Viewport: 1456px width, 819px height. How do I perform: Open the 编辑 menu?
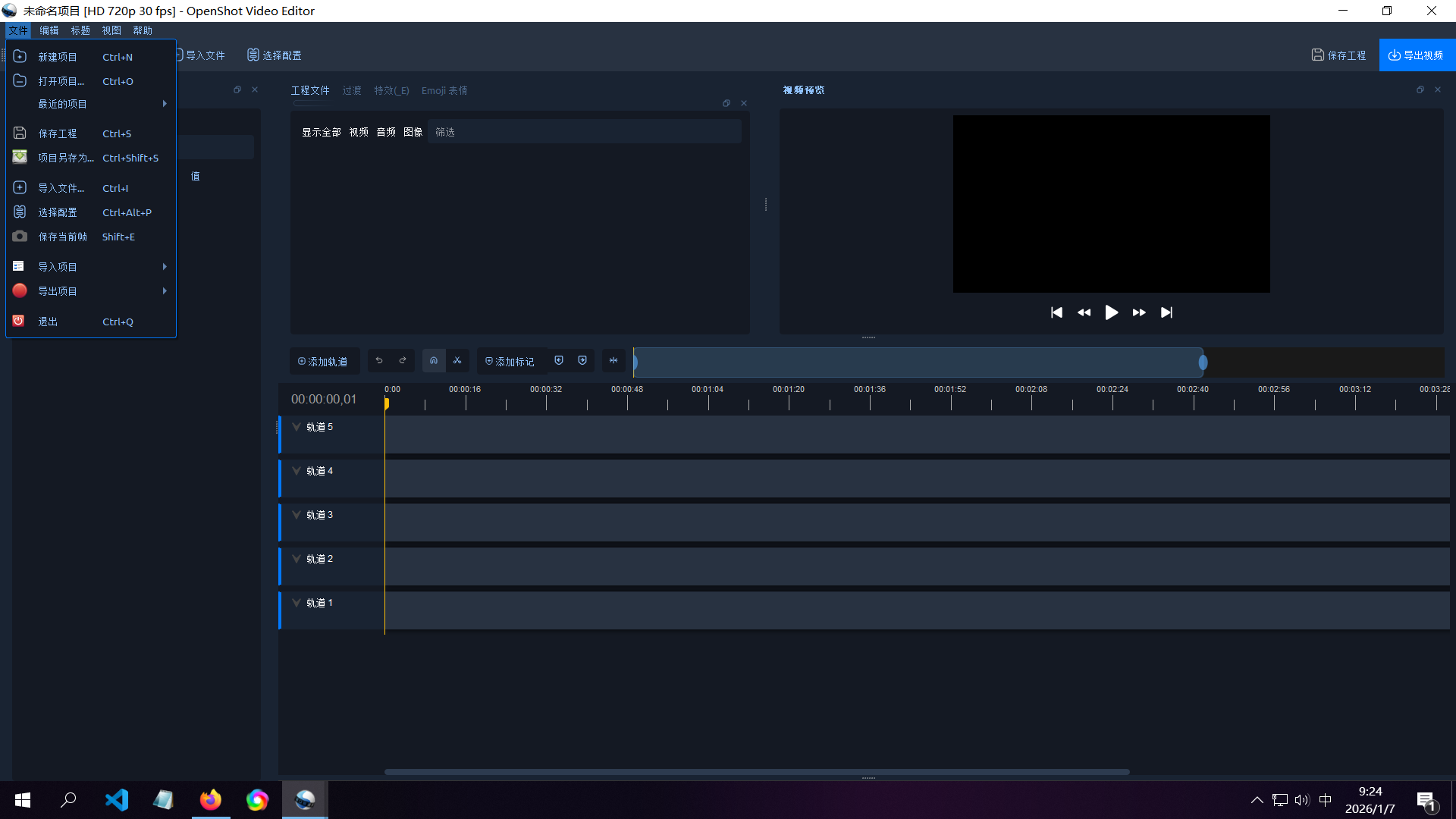click(49, 30)
